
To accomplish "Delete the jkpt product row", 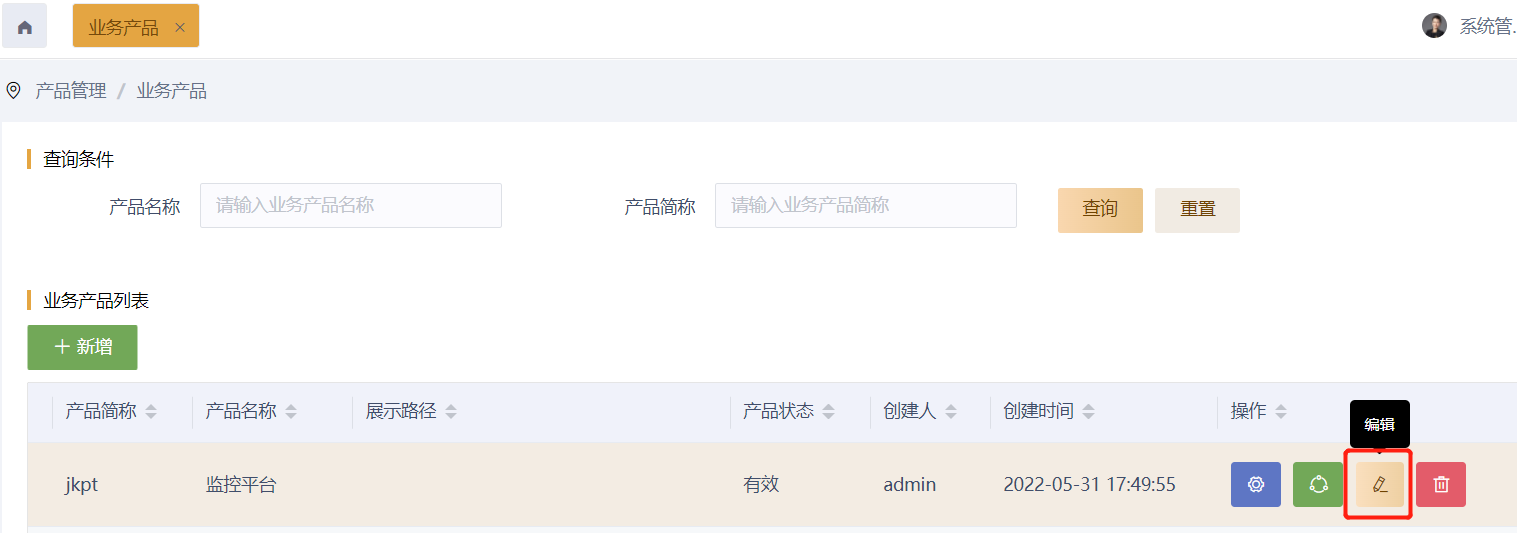I will tap(1441, 484).
